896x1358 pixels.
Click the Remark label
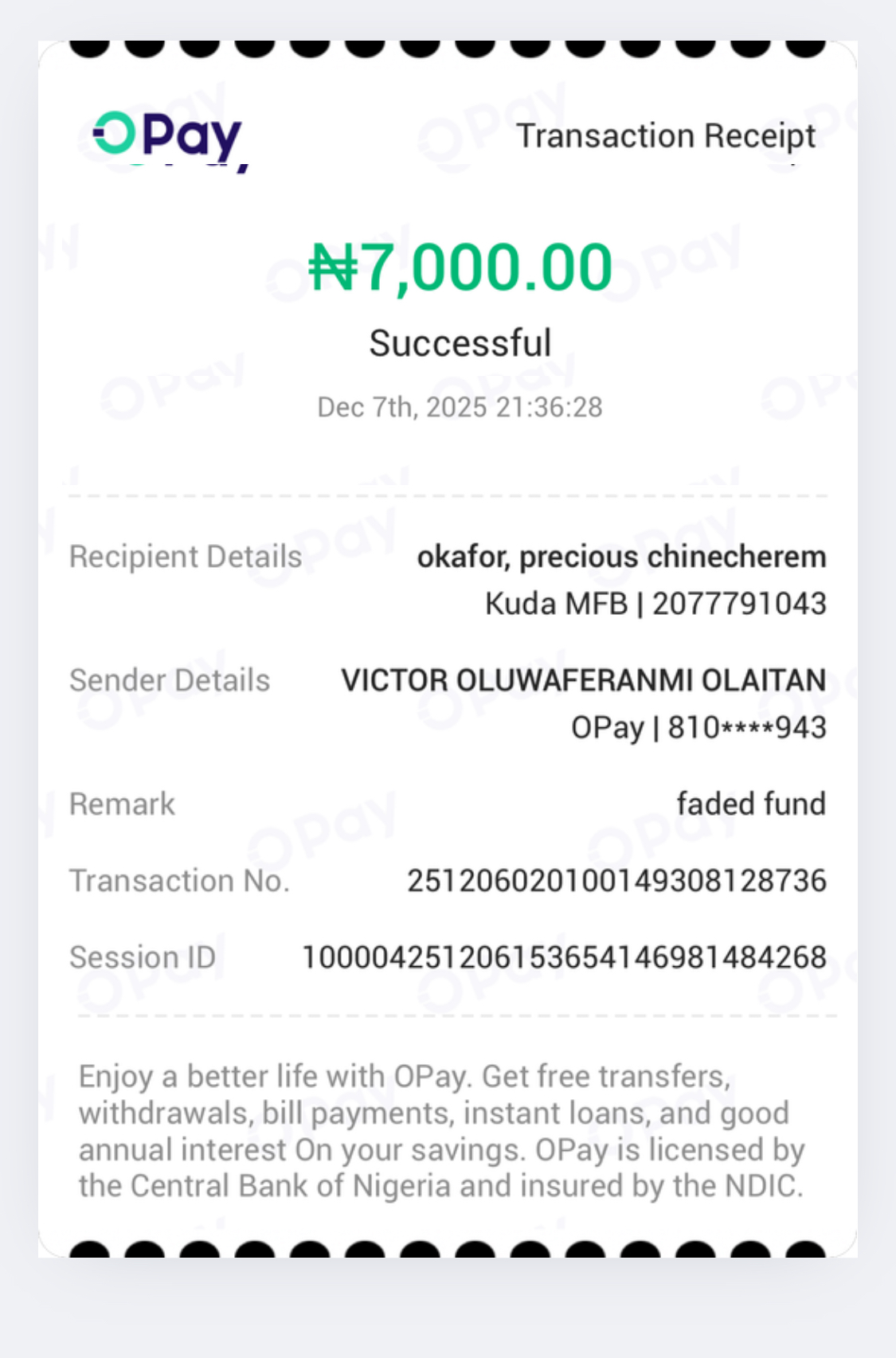pos(122,804)
